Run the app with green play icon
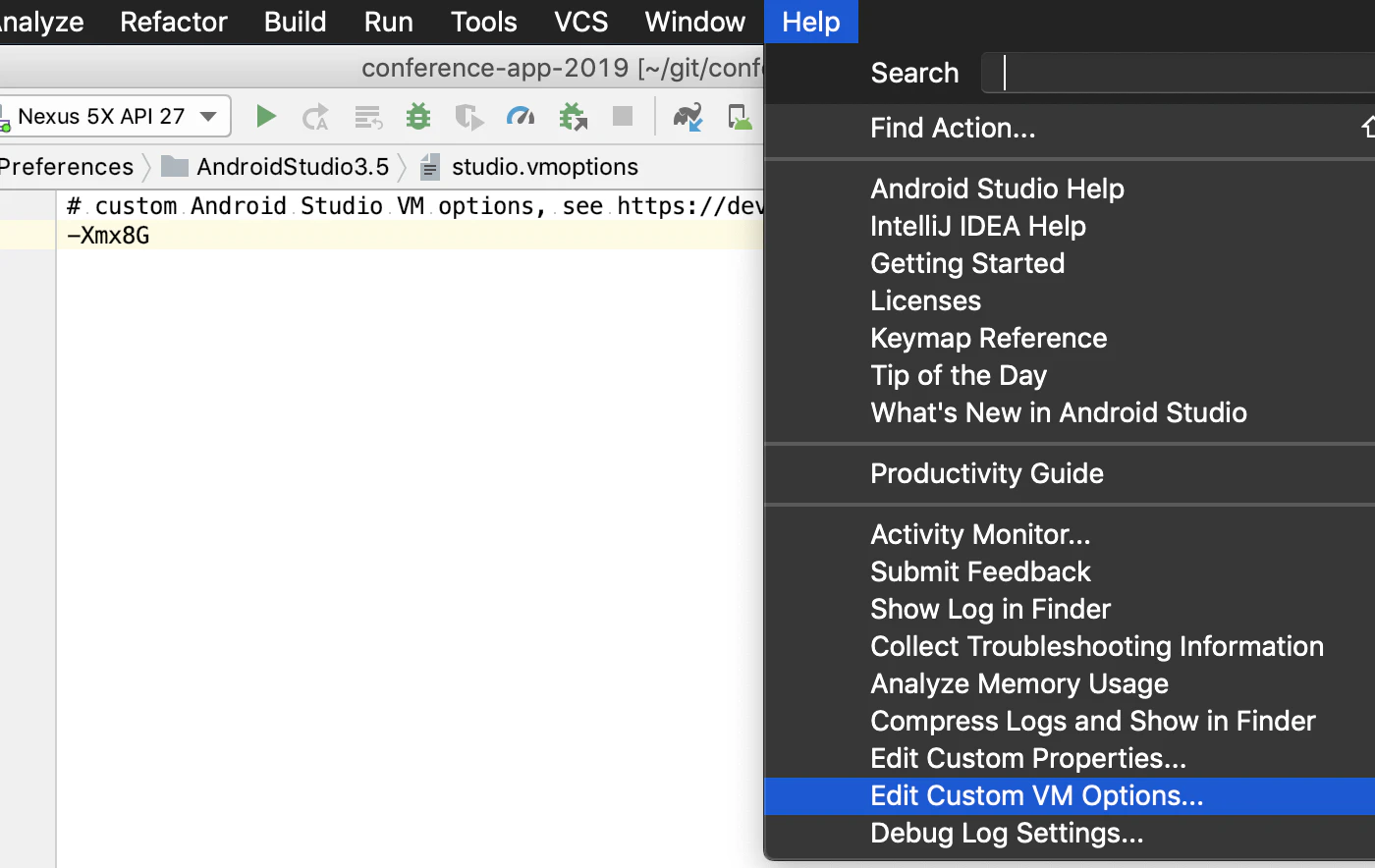Viewport: 1375px width, 868px height. click(x=265, y=117)
